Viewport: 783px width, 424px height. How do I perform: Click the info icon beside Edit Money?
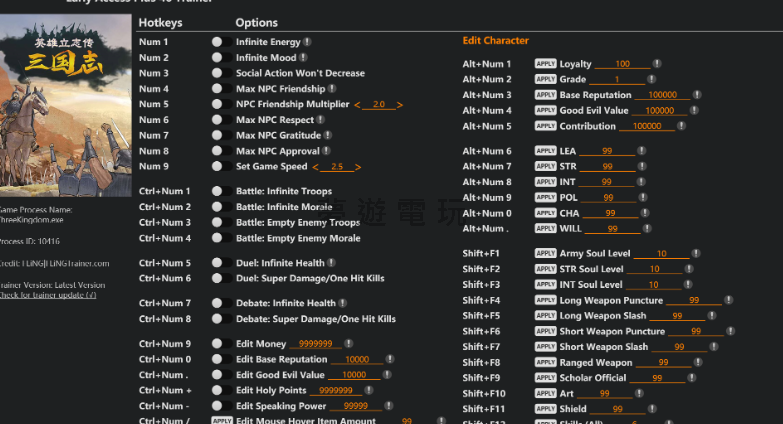(x=349, y=344)
